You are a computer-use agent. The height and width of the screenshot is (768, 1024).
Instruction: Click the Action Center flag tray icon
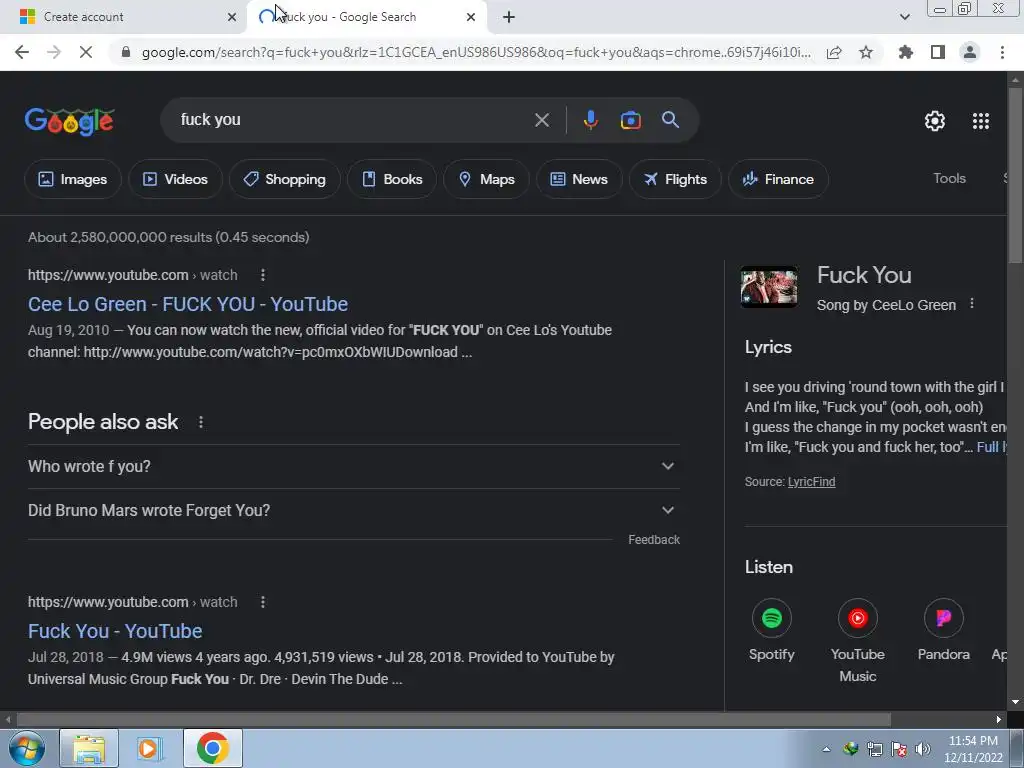(x=899, y=749)
